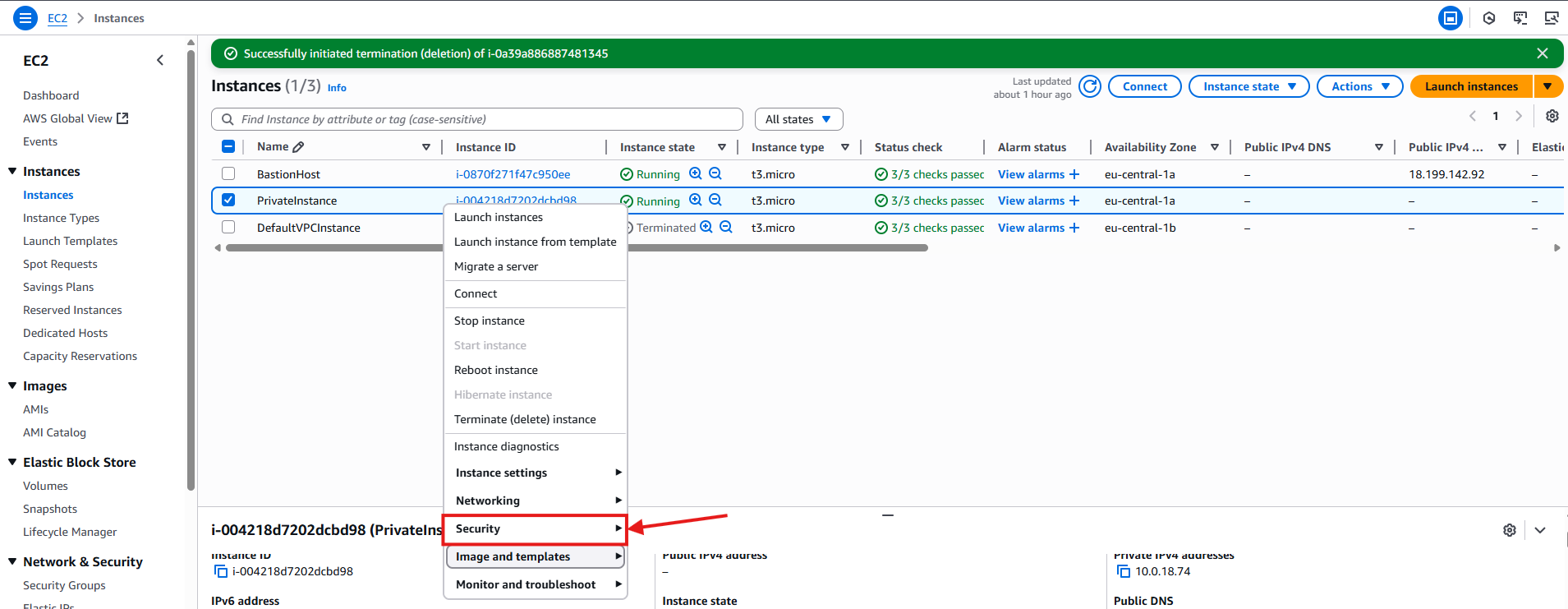Screen dimensions: 1568x609
Task: Open the All states filter dropdown
Action: 798,119
